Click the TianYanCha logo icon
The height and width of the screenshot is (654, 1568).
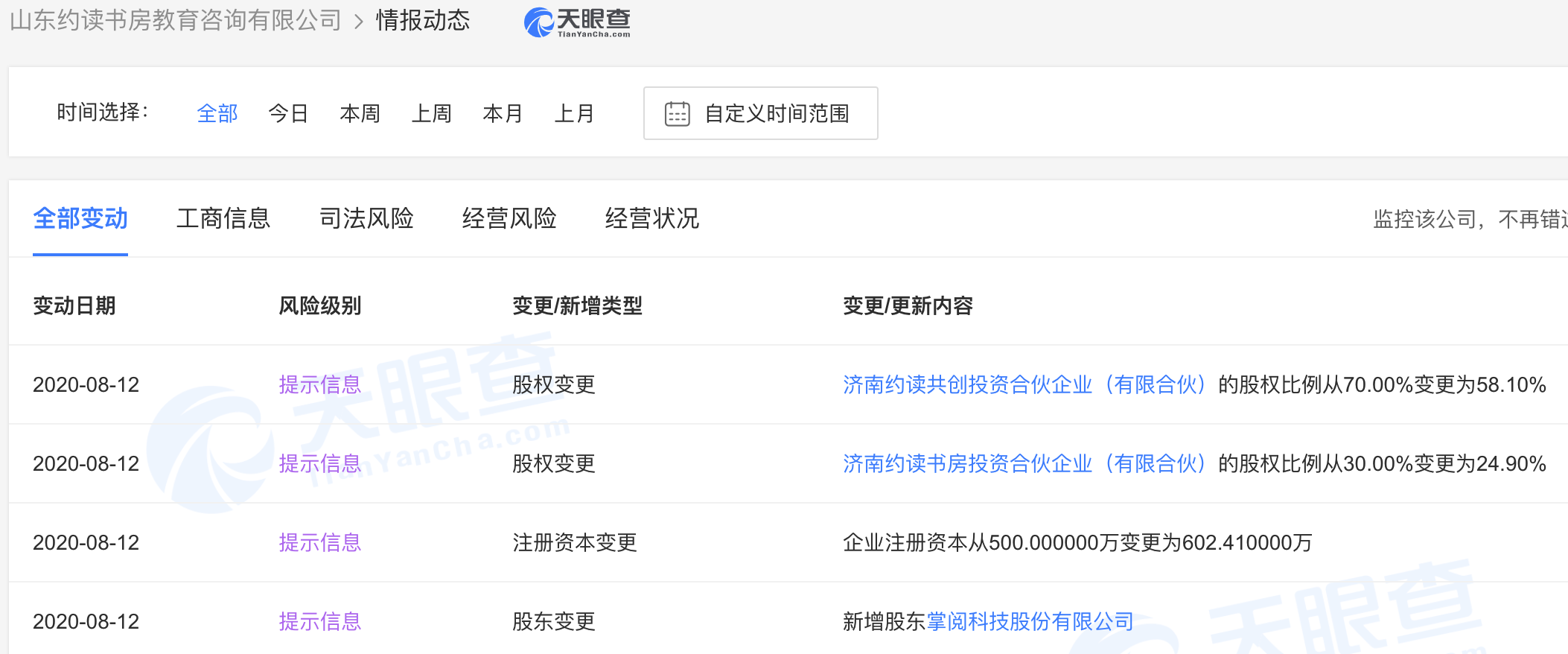click(x=538, y=22)
